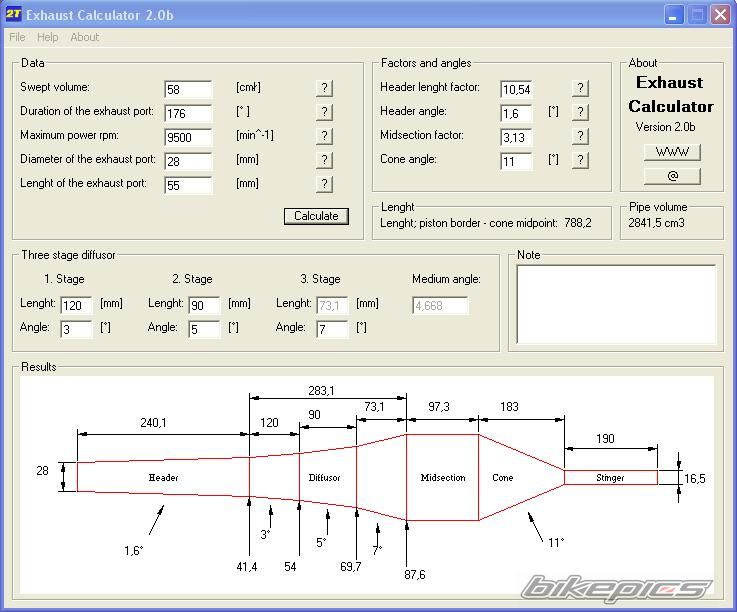Show help for Diameter of the exhaust port
Viewport: 737px width, 612px height.
point(324,160)
